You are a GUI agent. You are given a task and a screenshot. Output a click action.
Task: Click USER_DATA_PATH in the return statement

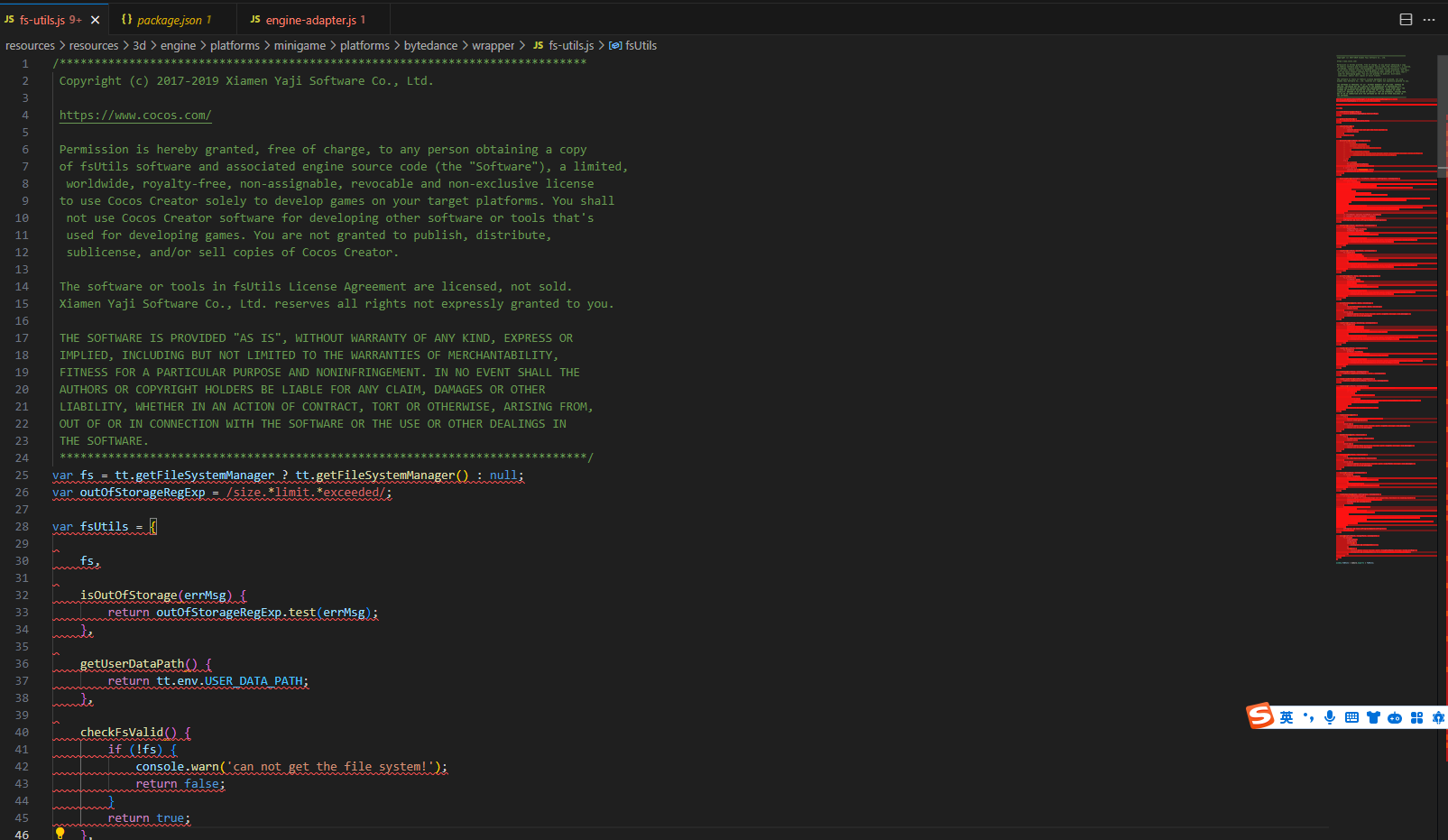pos(254,681)
